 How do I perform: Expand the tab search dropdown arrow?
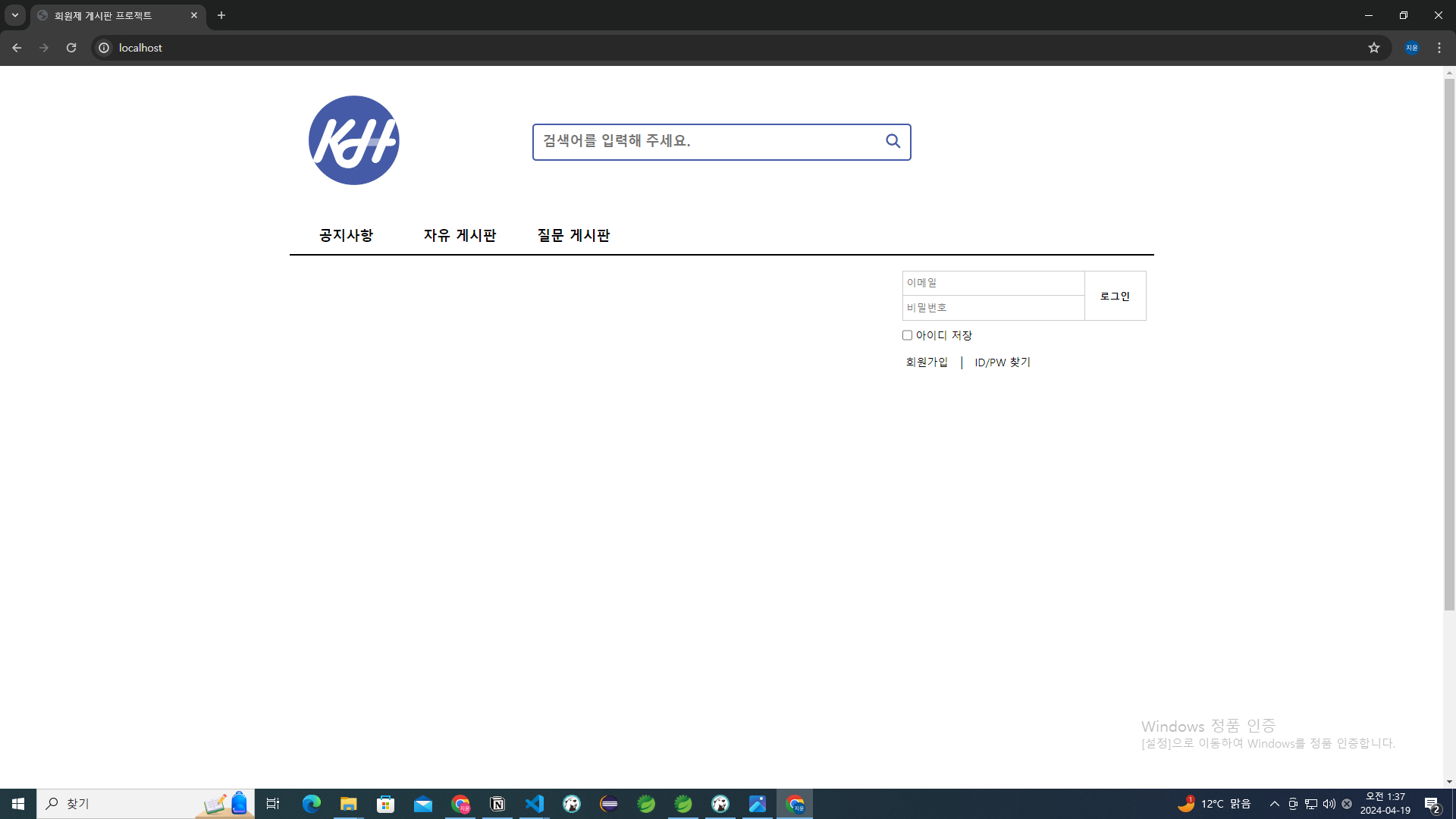pyautogui.click(x=14, y=15)
